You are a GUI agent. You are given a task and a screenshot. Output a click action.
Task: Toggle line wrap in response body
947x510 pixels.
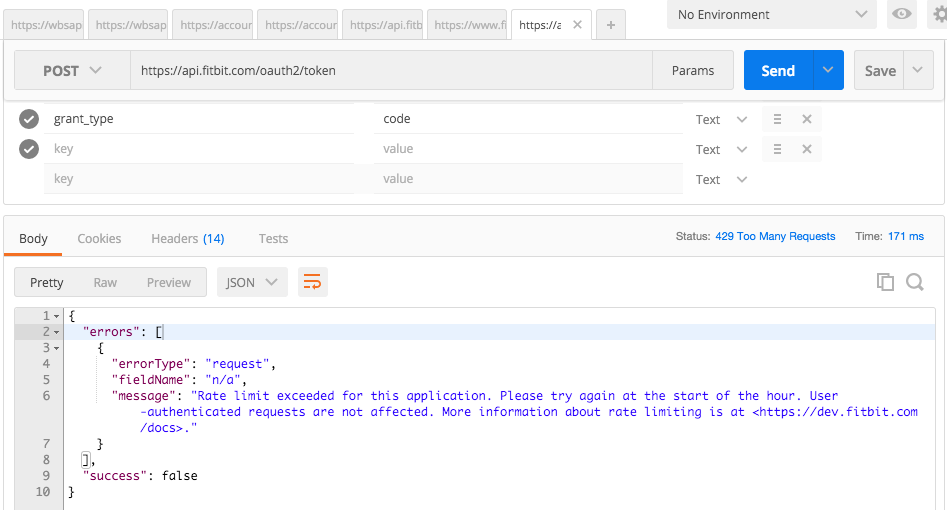(312, 282)
